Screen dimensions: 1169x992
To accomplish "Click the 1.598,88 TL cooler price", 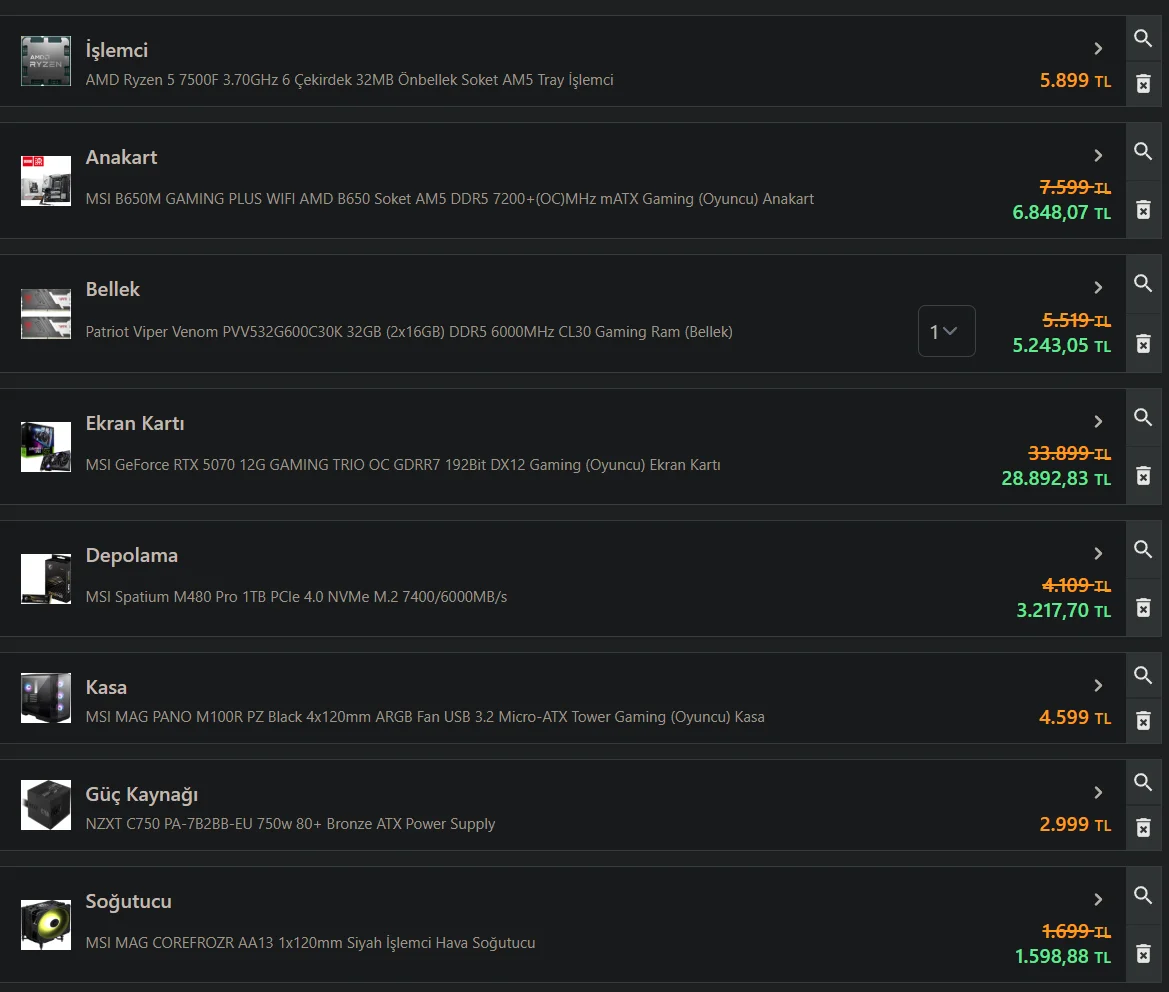I will coord(1063,956).
